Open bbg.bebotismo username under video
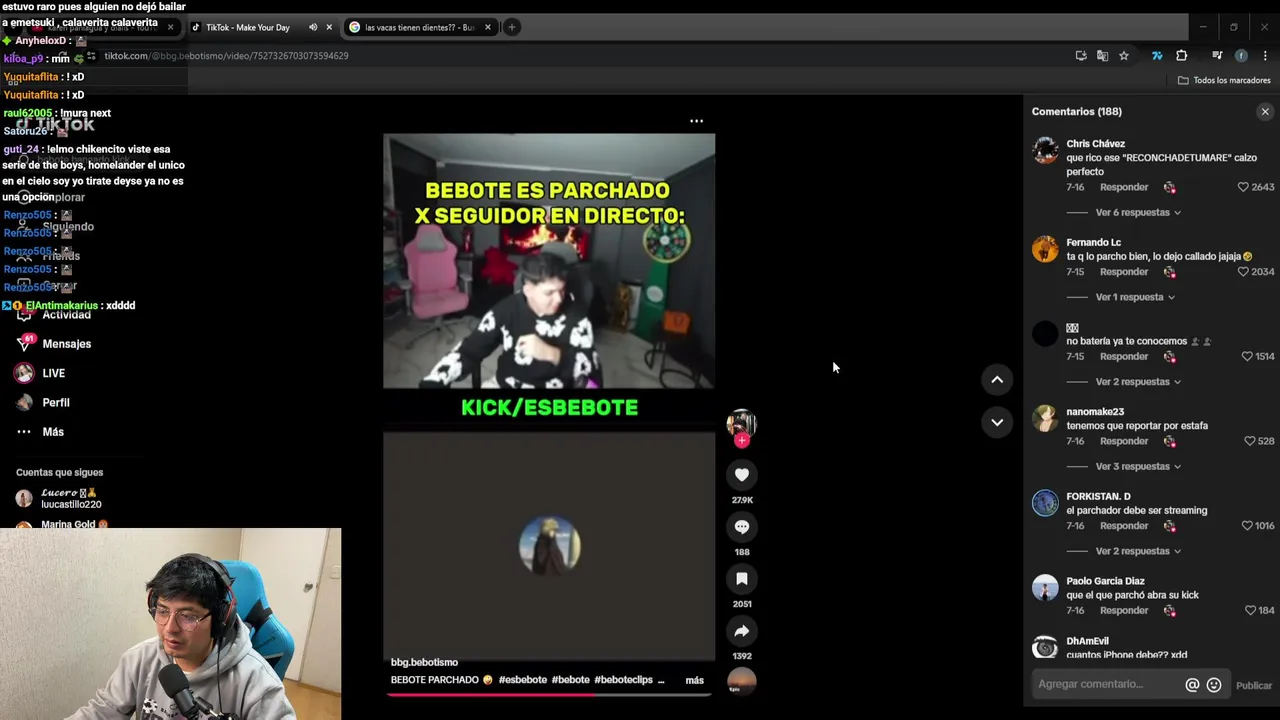1280x720 pixels. [424, 662]
